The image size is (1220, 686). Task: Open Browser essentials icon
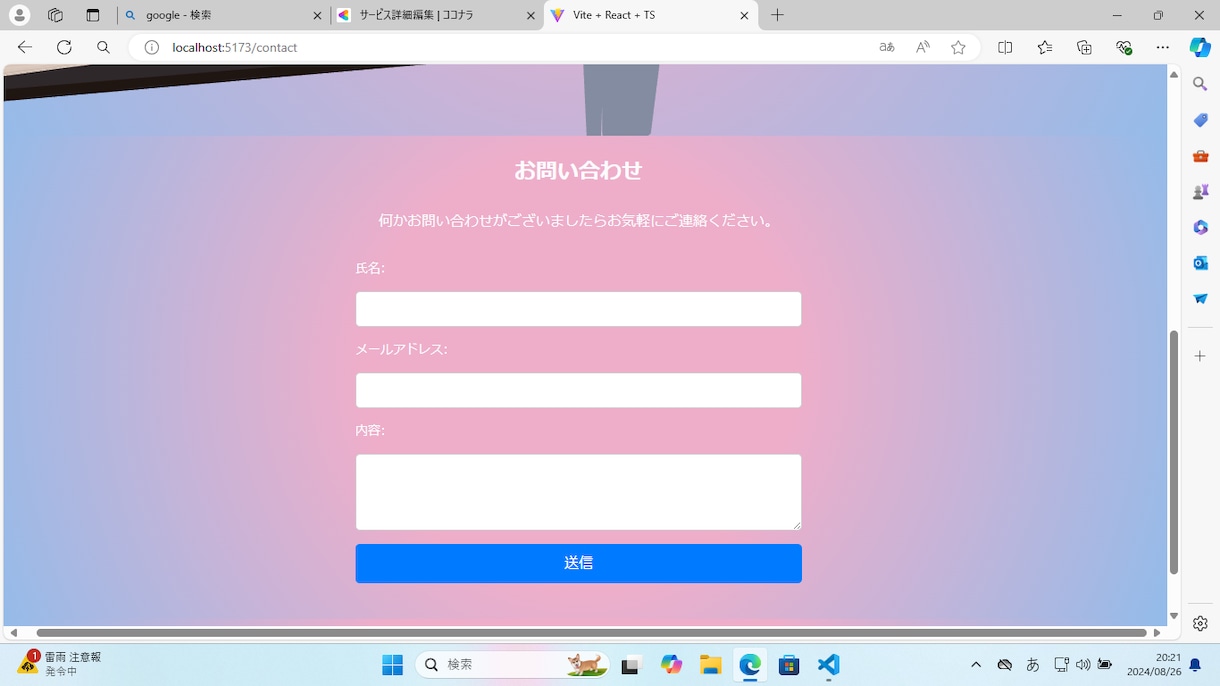[1124, 47]
